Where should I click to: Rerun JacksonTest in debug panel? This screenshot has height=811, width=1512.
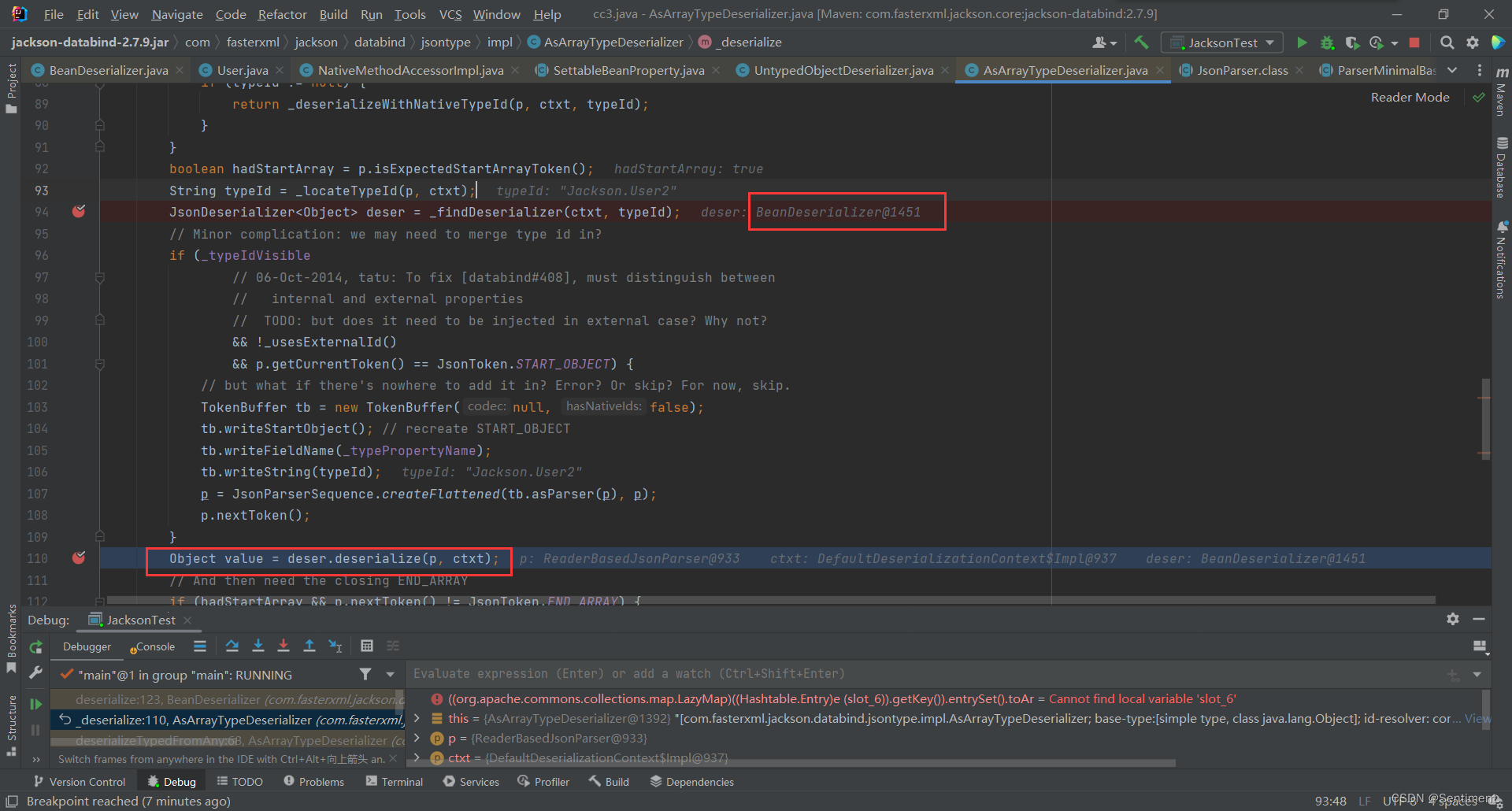click(35, 647)
